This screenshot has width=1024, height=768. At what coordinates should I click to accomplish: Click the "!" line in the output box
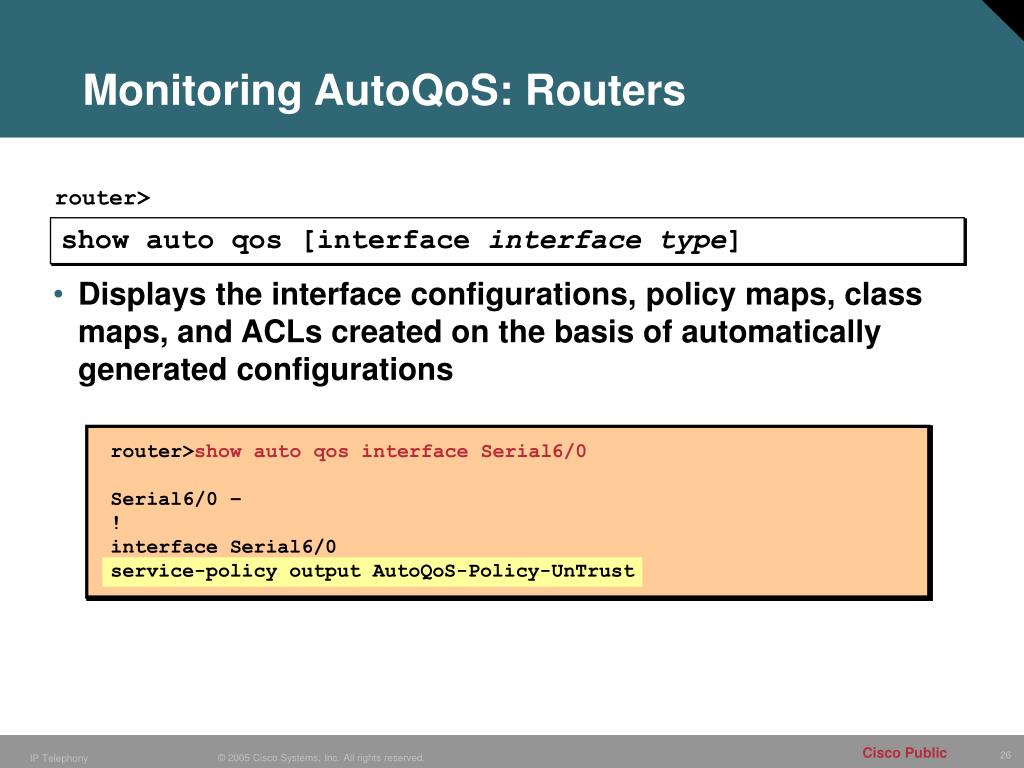tap(116, 522)
